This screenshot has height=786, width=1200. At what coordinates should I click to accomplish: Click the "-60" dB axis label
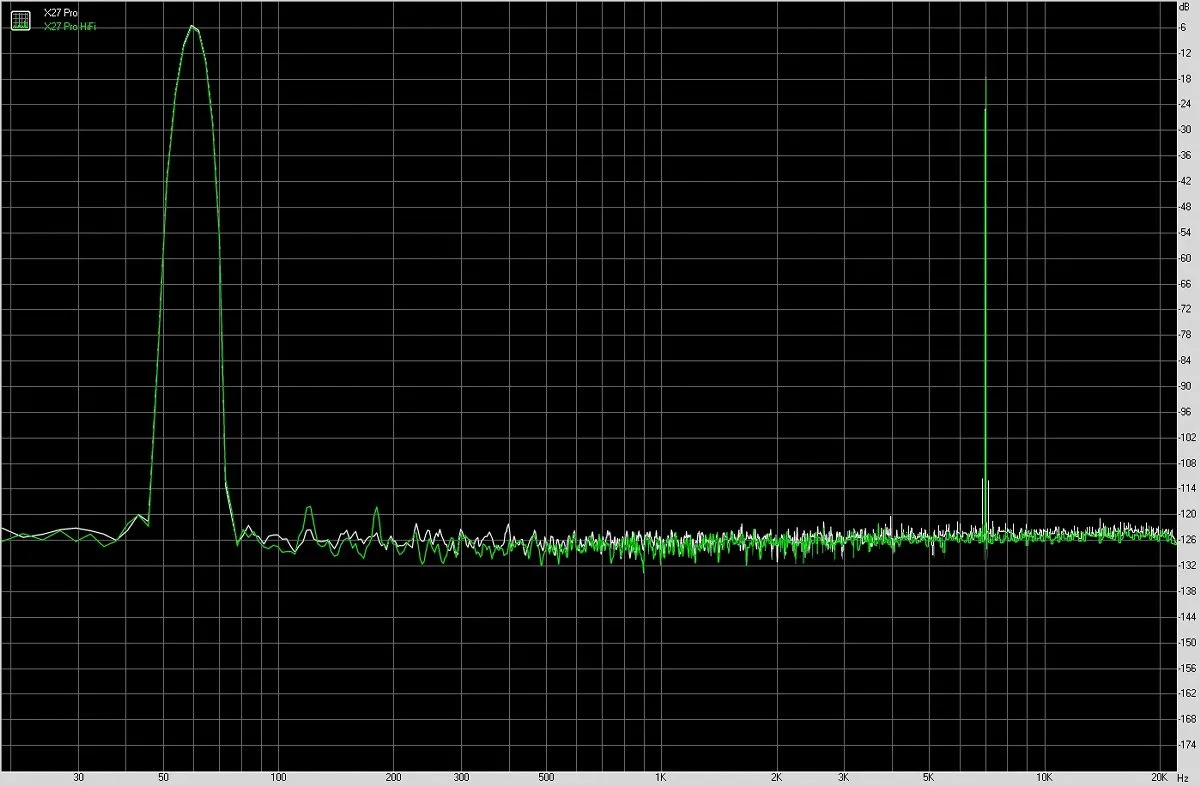[1185, 258]
